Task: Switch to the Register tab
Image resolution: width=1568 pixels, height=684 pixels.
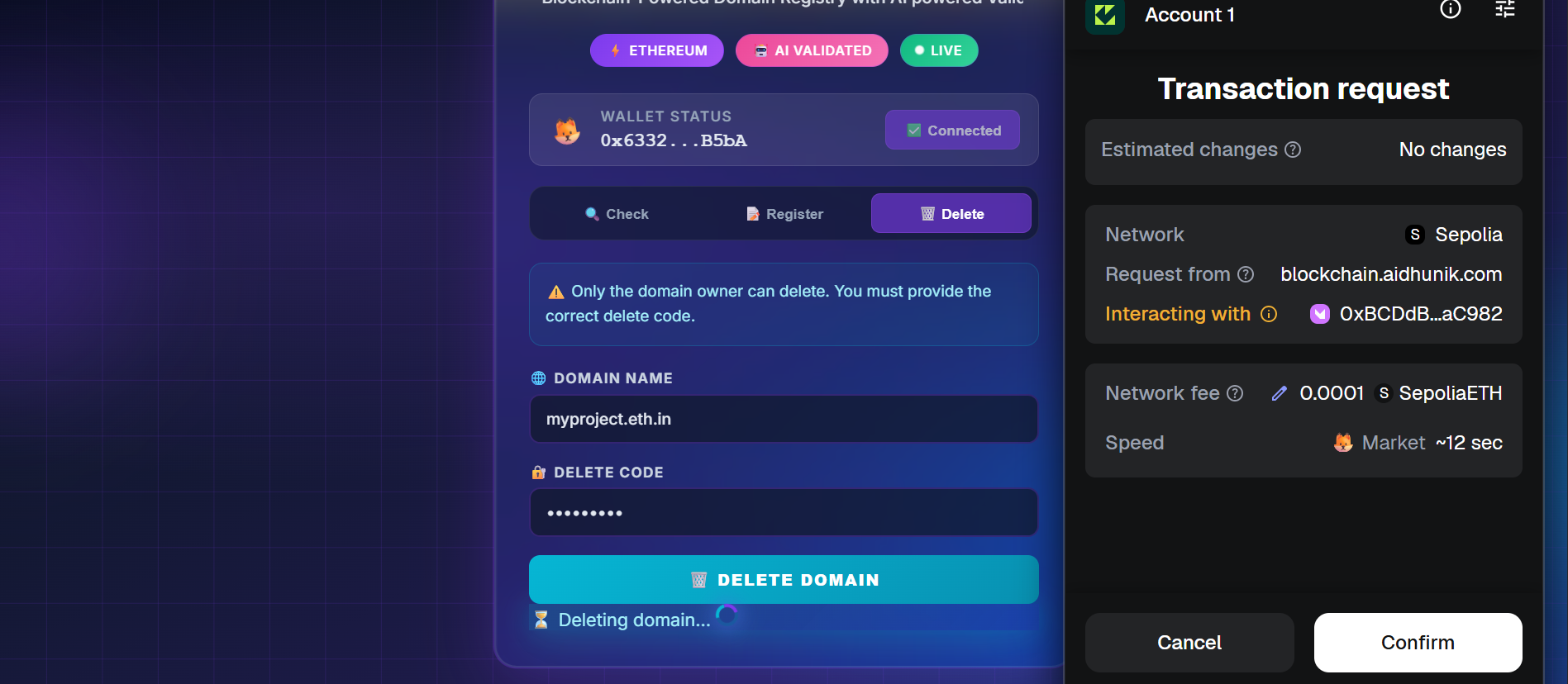Action: tap(784, 214)
